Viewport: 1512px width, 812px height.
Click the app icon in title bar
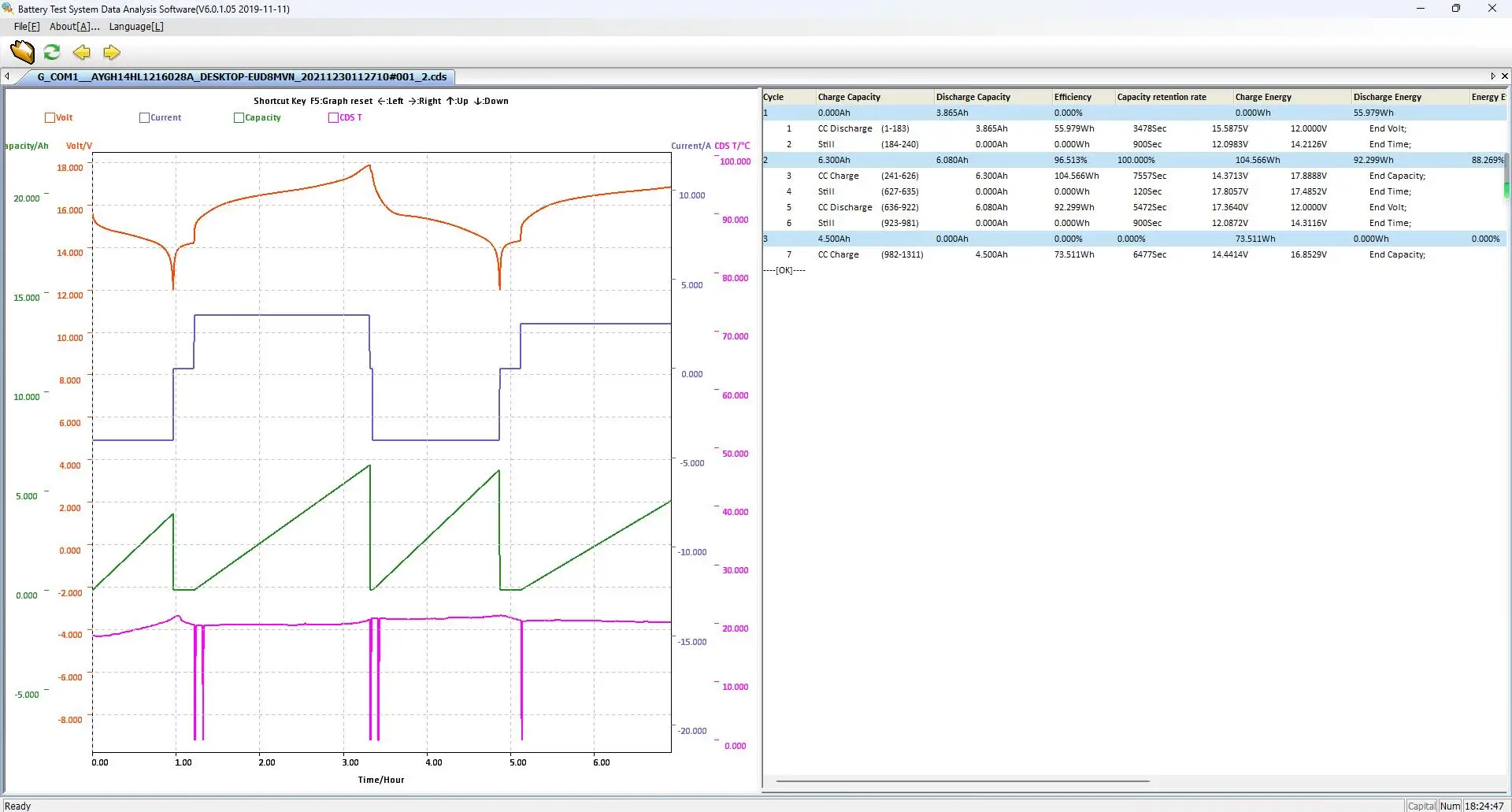tap(8, 9)
